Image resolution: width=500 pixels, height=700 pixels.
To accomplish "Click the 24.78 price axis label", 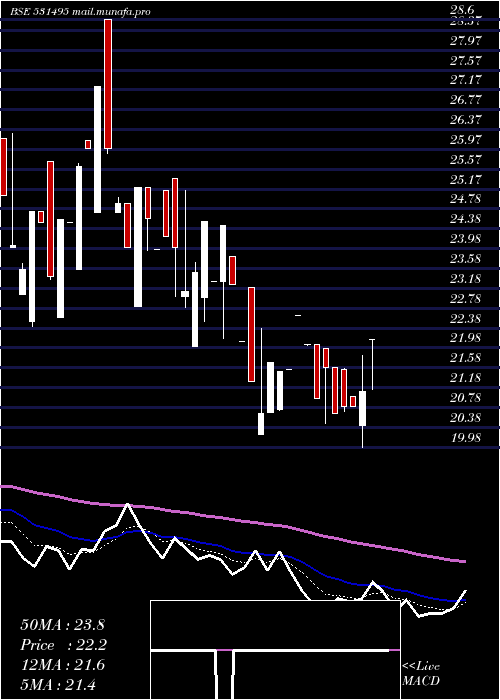I will 466,199.
